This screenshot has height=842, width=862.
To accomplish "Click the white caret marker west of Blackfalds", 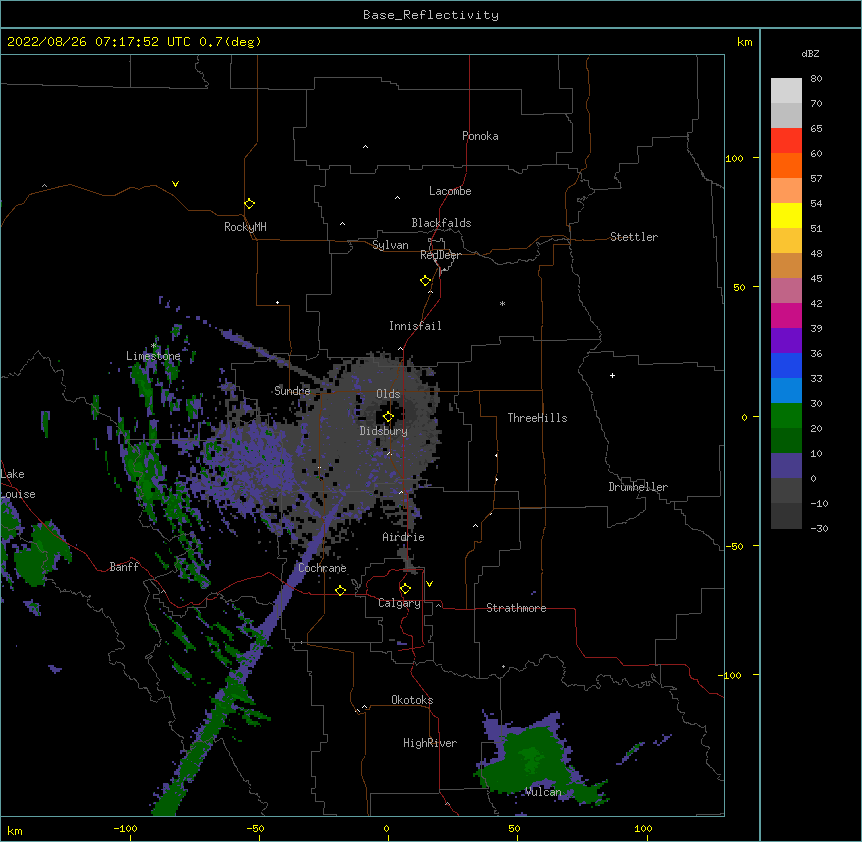I will click(x=342, y=224).
